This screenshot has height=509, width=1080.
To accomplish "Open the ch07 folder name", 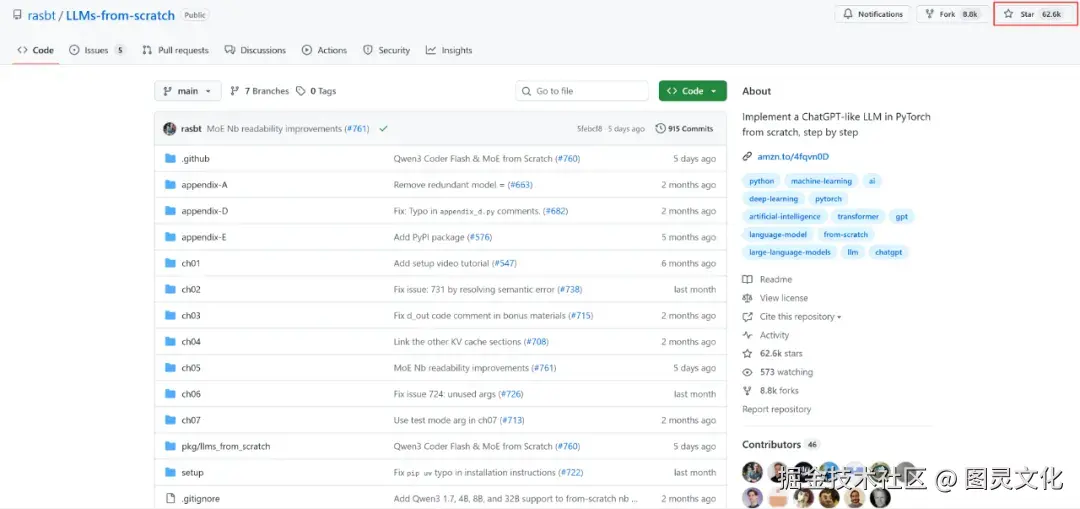I will click(191, 420).
